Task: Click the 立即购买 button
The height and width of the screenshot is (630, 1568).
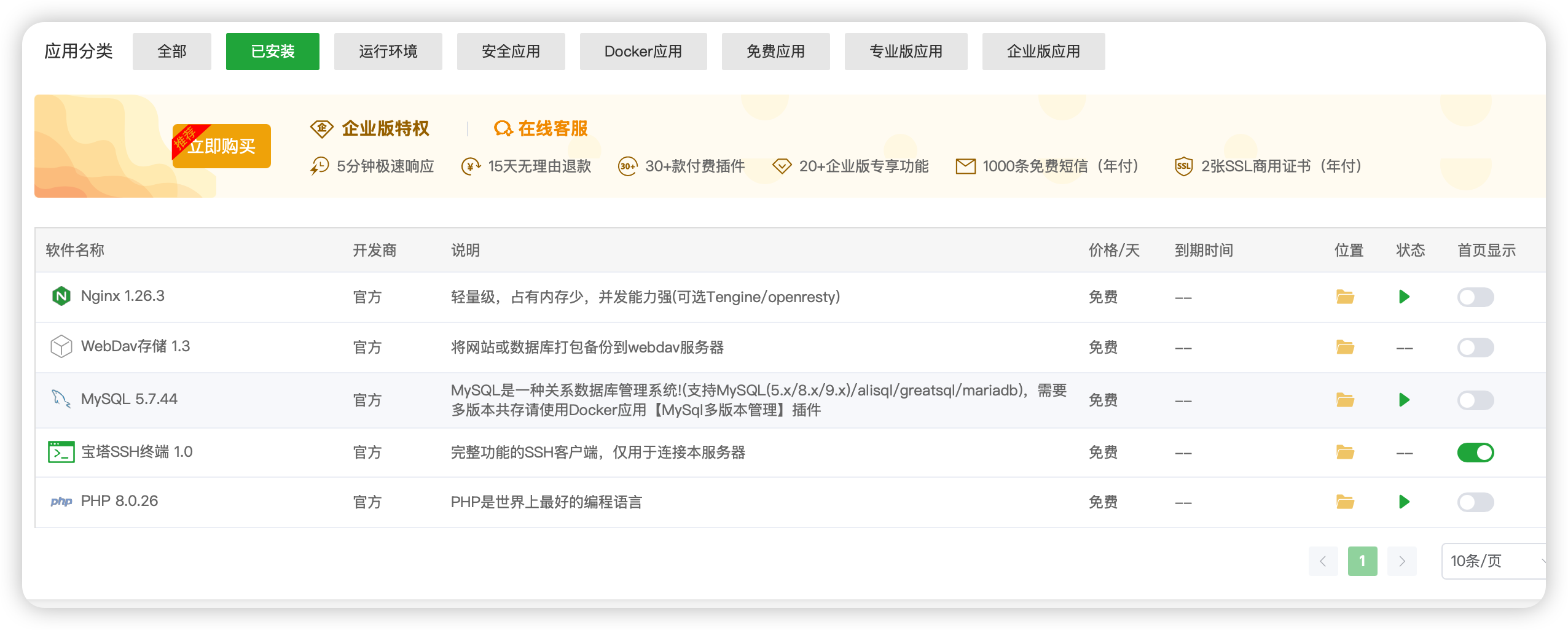Action: pyautogui.click(x=222, y=146)
